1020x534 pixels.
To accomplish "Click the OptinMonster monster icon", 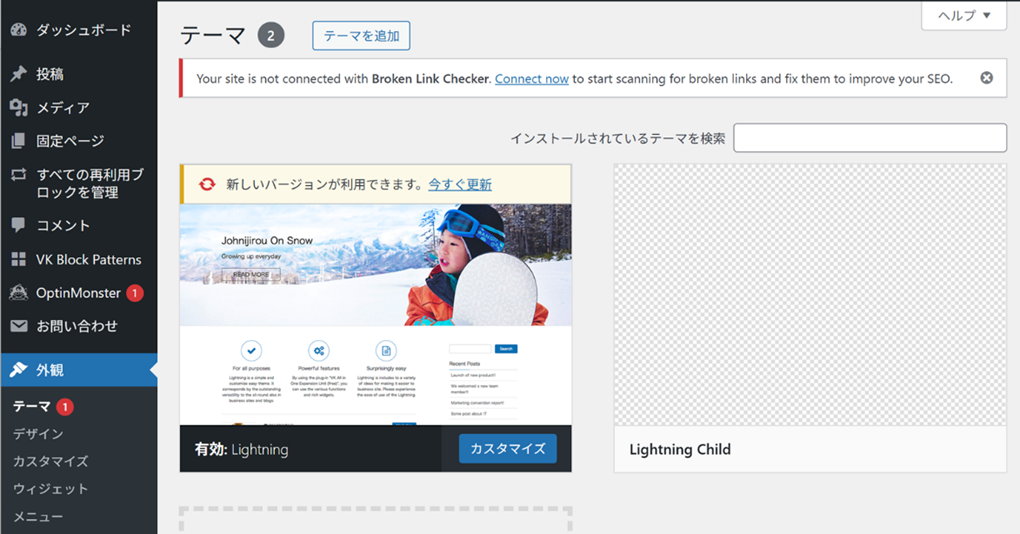I will 19,293.
